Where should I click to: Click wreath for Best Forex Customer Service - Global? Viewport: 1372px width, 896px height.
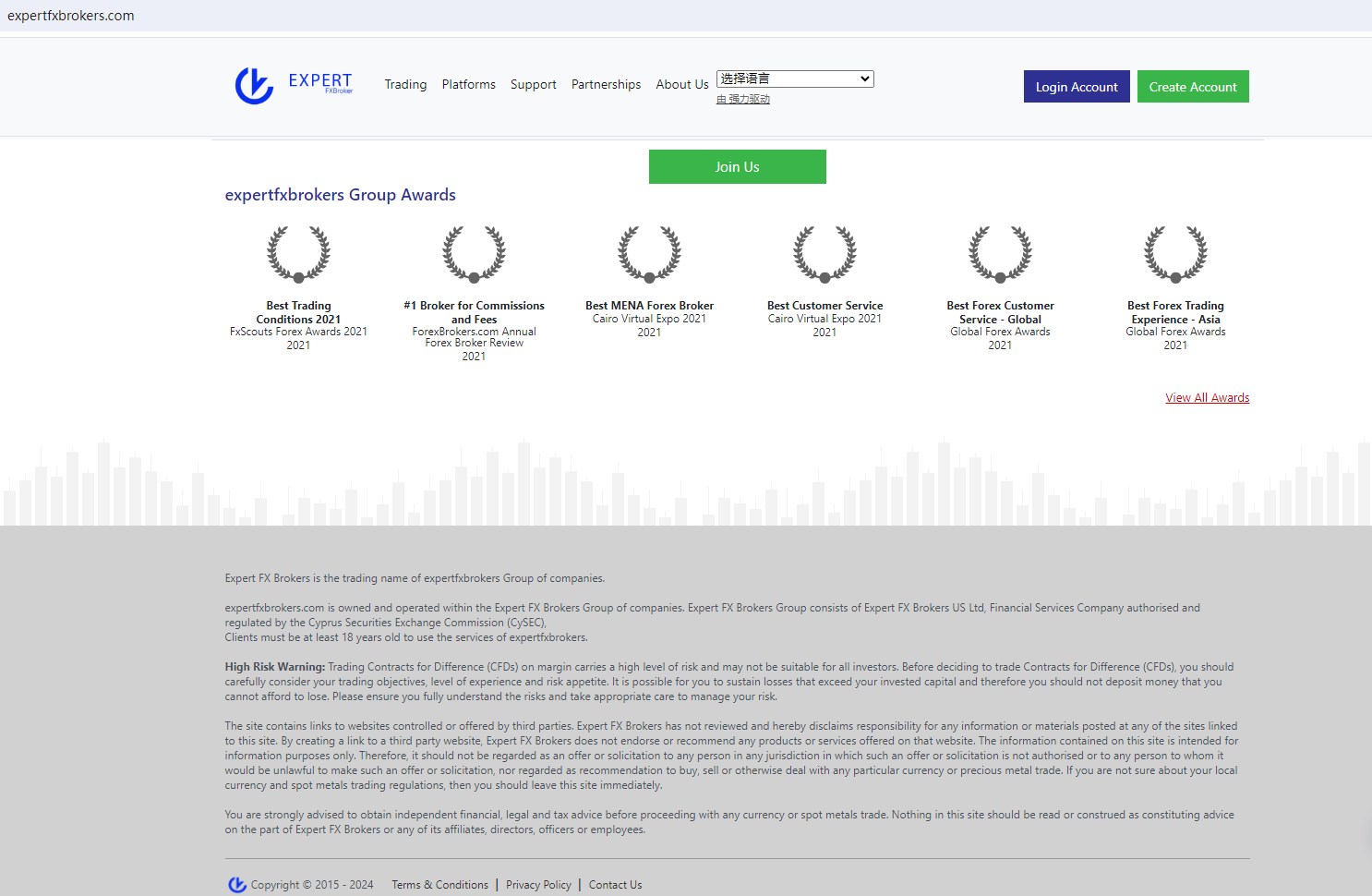click(1000, 254)
